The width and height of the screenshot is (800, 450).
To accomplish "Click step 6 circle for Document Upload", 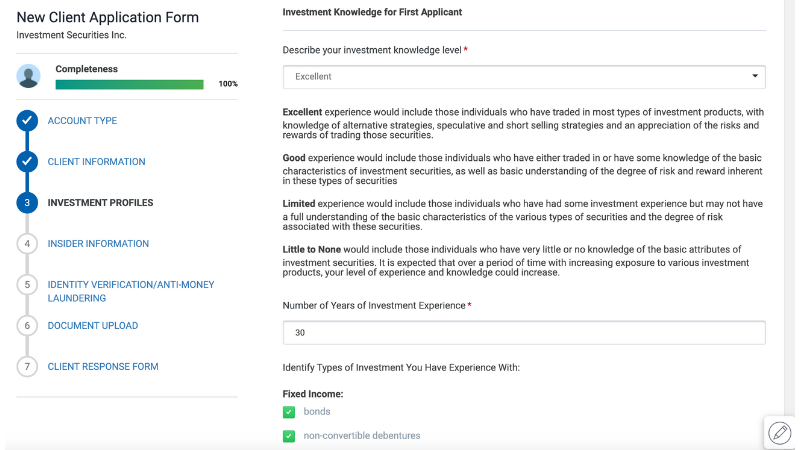I will pyautogui.click(x=27, y=326).
